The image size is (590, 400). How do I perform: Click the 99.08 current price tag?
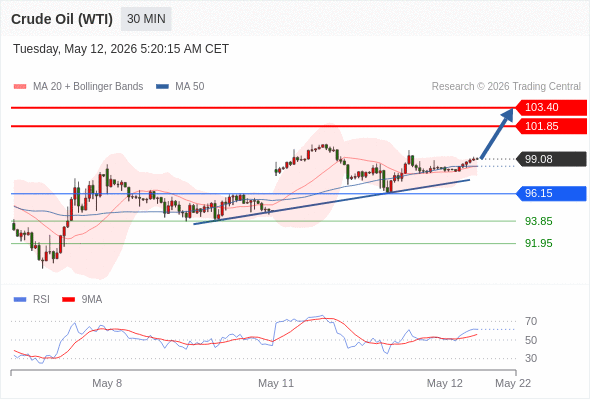tap(551, 159)
